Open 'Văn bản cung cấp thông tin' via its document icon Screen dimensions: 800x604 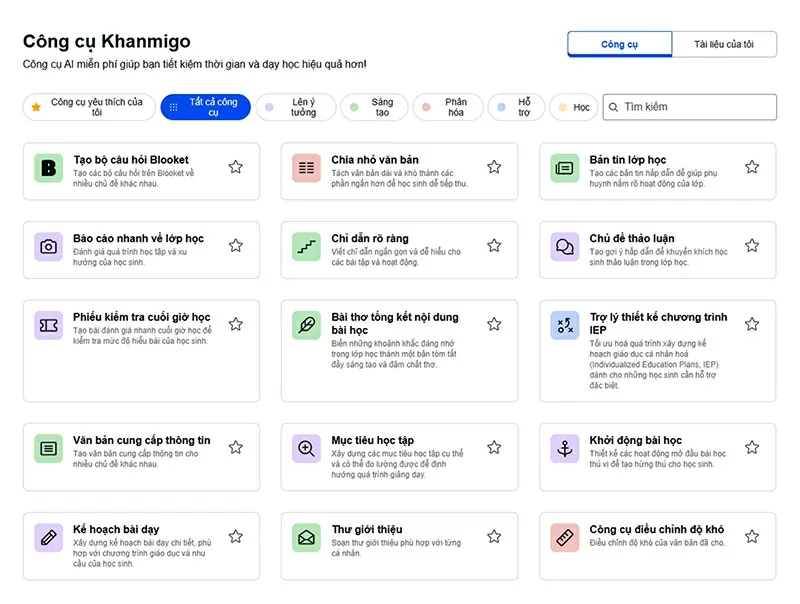[47, 448]
